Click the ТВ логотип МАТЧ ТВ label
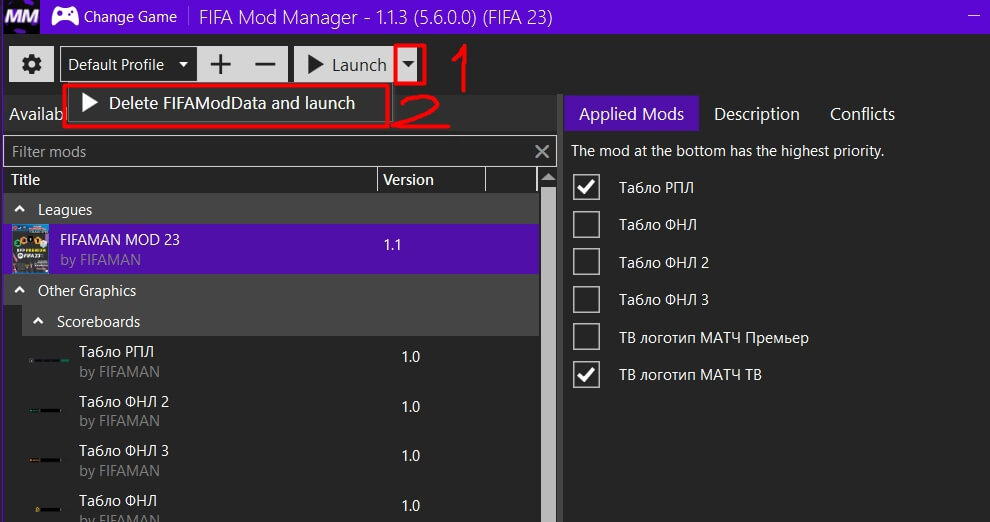 690,375
